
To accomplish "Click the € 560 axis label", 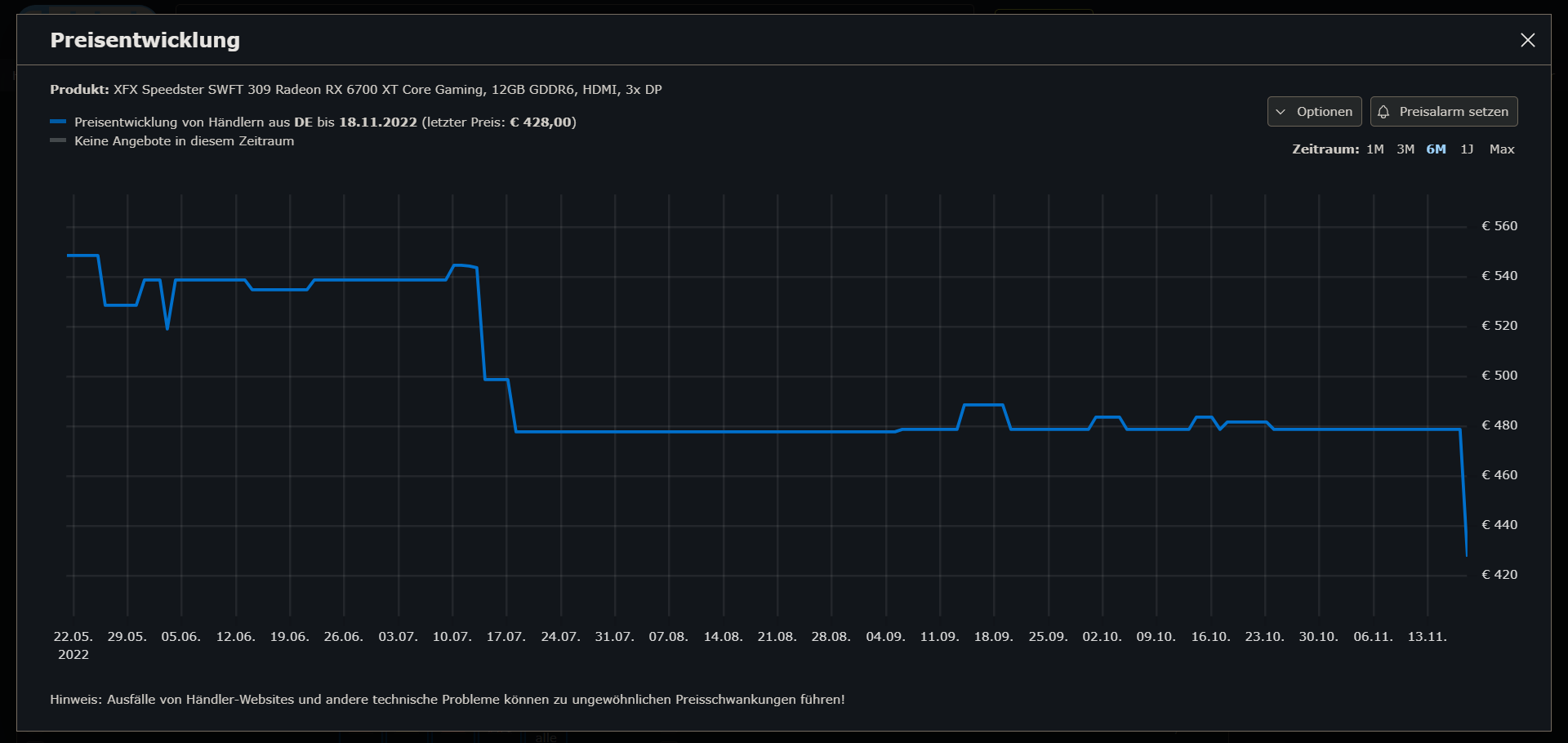I will 1499,226.
